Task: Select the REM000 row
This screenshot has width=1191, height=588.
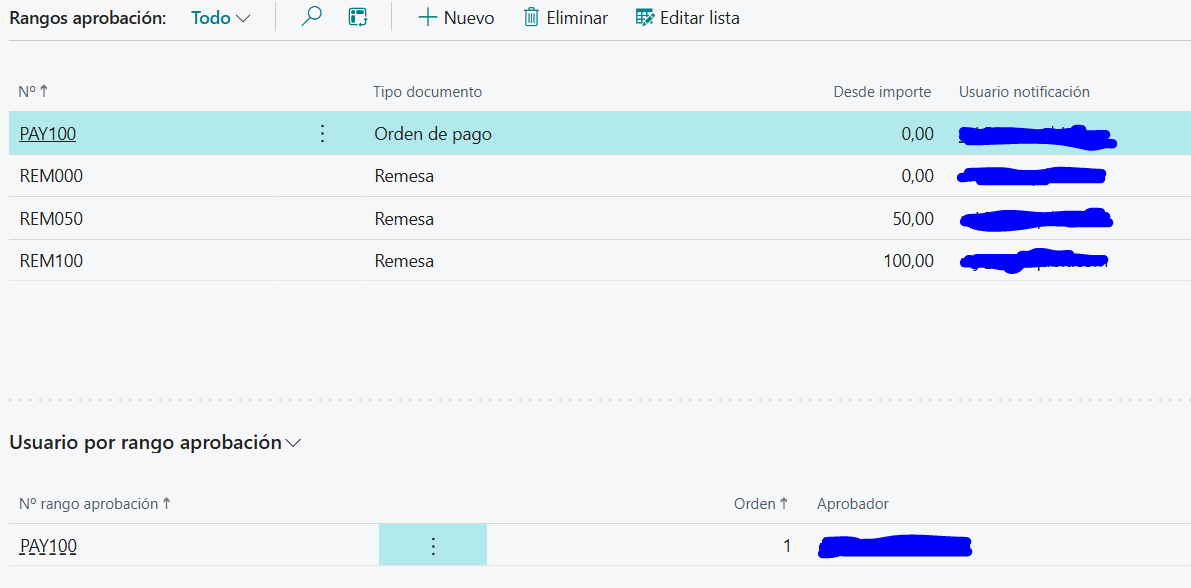Action: coord(51,176)
